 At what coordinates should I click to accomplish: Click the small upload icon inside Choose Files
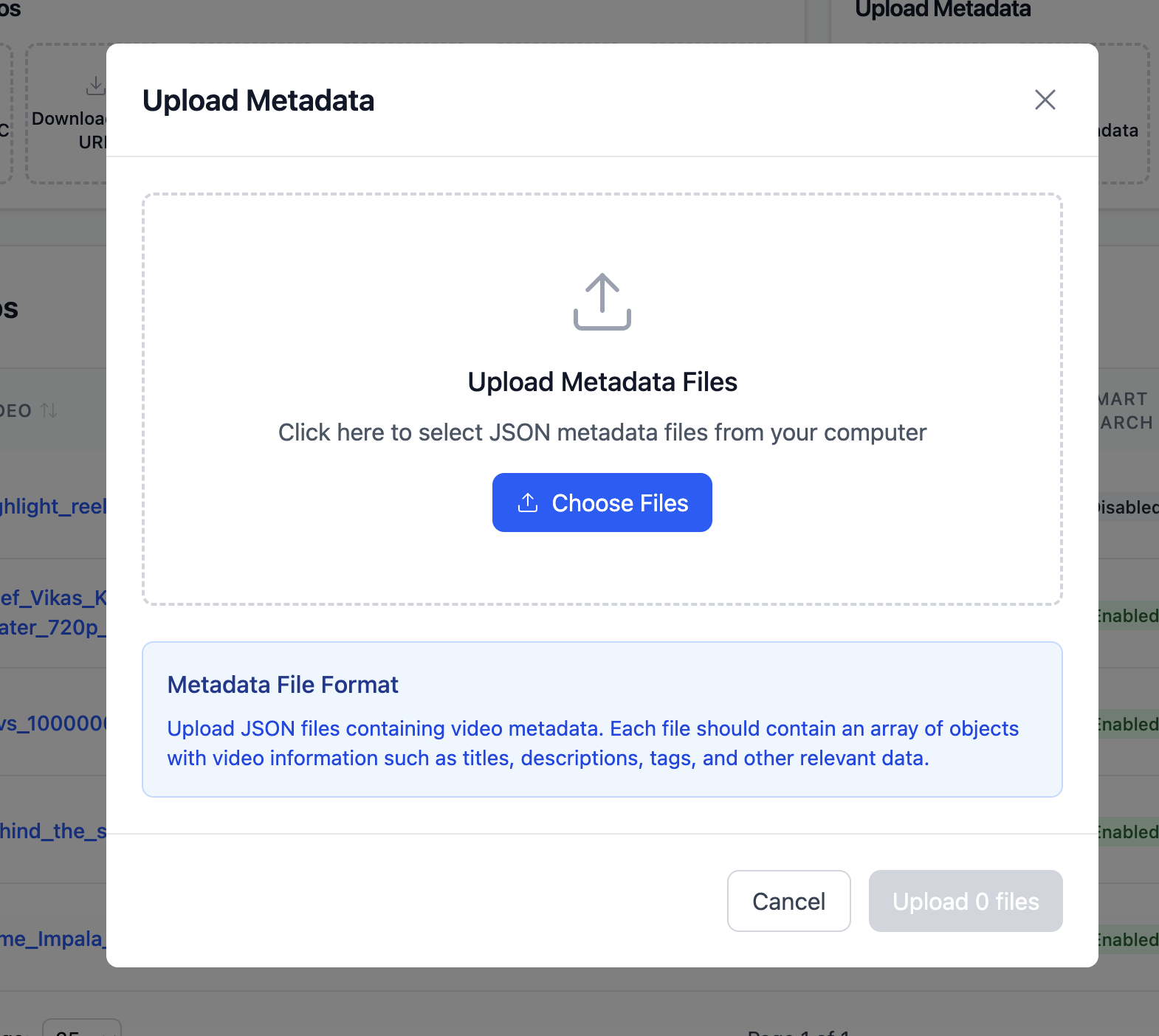click(528, 503)
